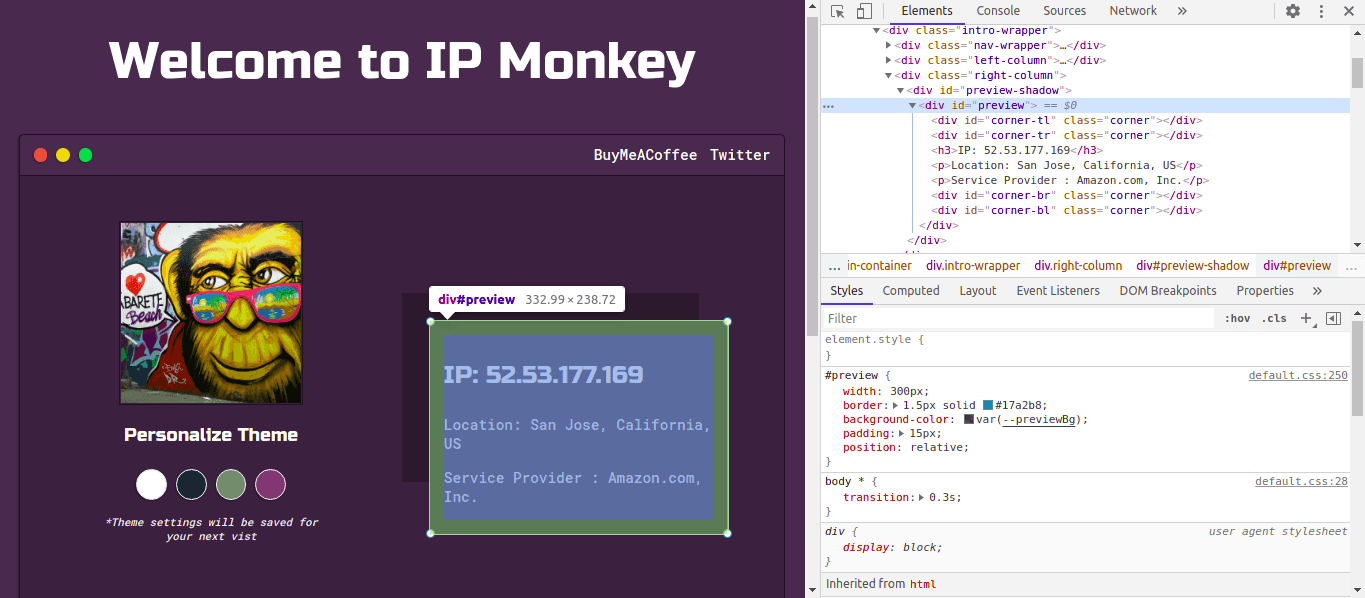
Task: Expand the nav-wrapper div node
Action: click(x=889, y=45)
